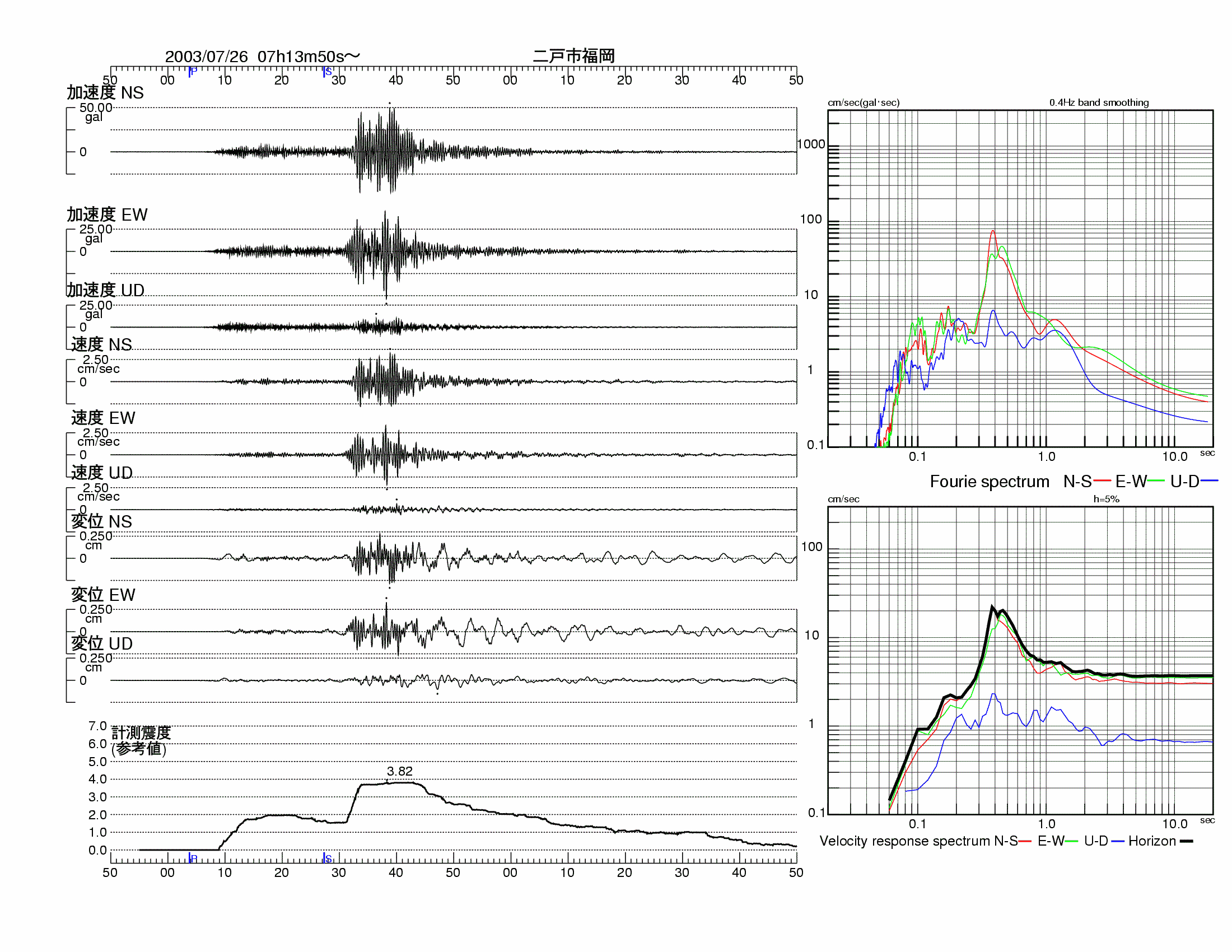Viewport: 1232px width, 952px height.
Task: Click the S-wave marker on top time axis
Action: click(327, 72)
